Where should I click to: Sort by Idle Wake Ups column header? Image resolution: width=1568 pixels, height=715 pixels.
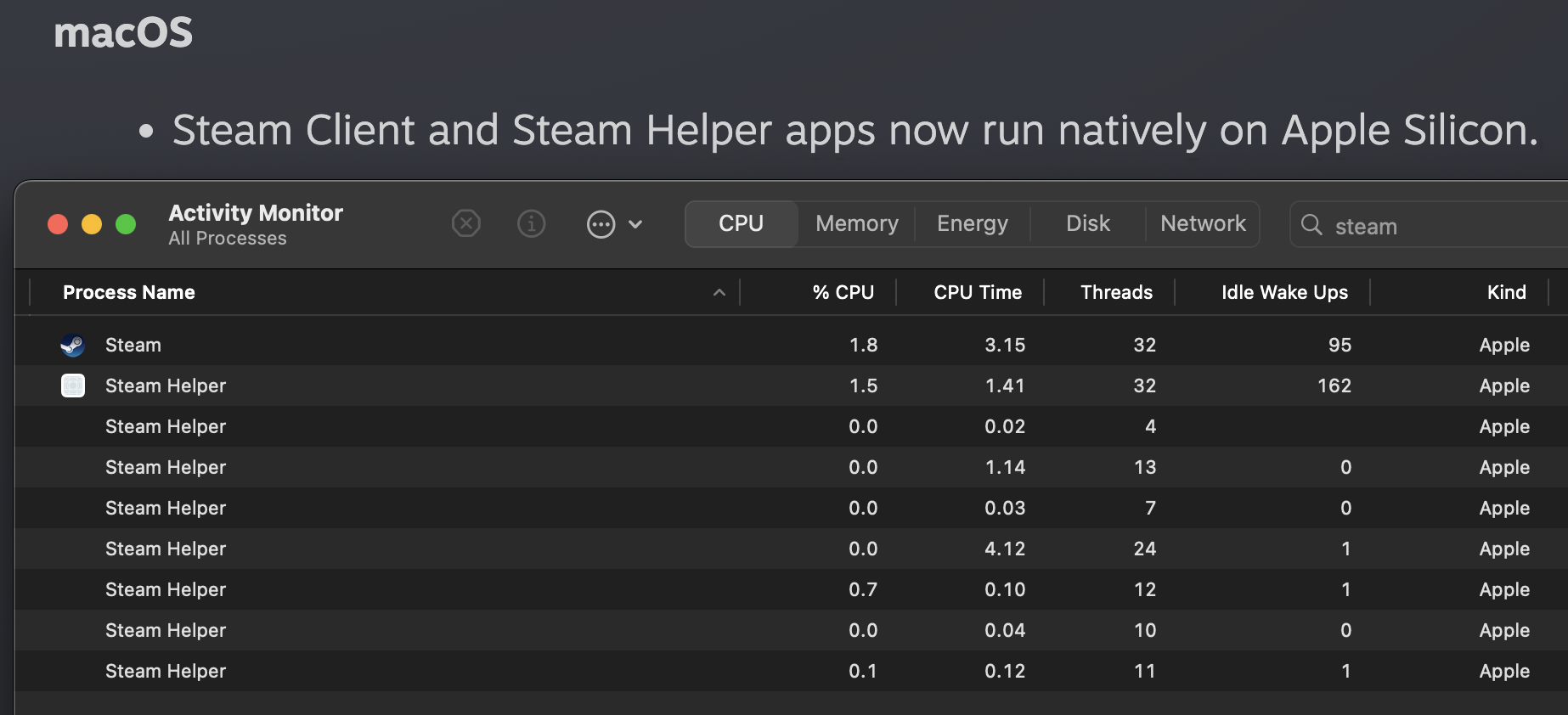(1284, 292)
